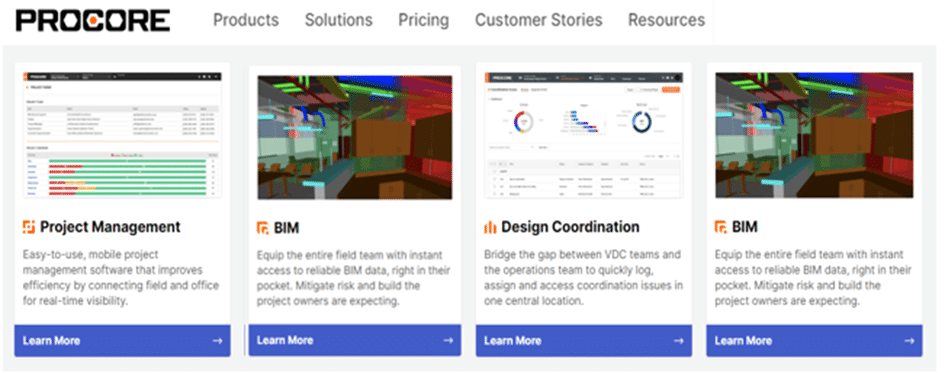945x373 pixels.
Task: Go to the Pricing page
Action: point(424,20)
